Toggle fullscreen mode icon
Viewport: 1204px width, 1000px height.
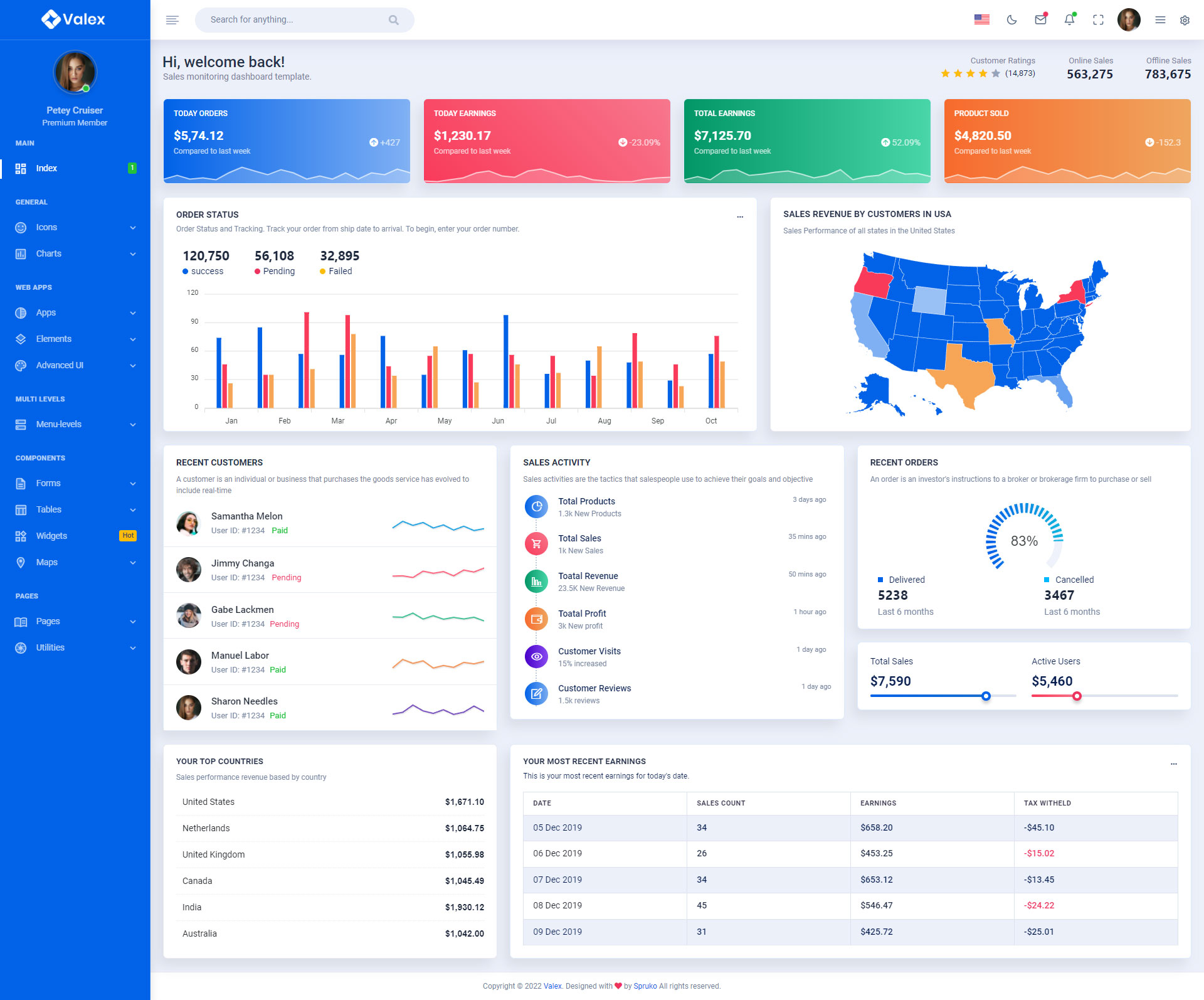(x=1098, y=20)
